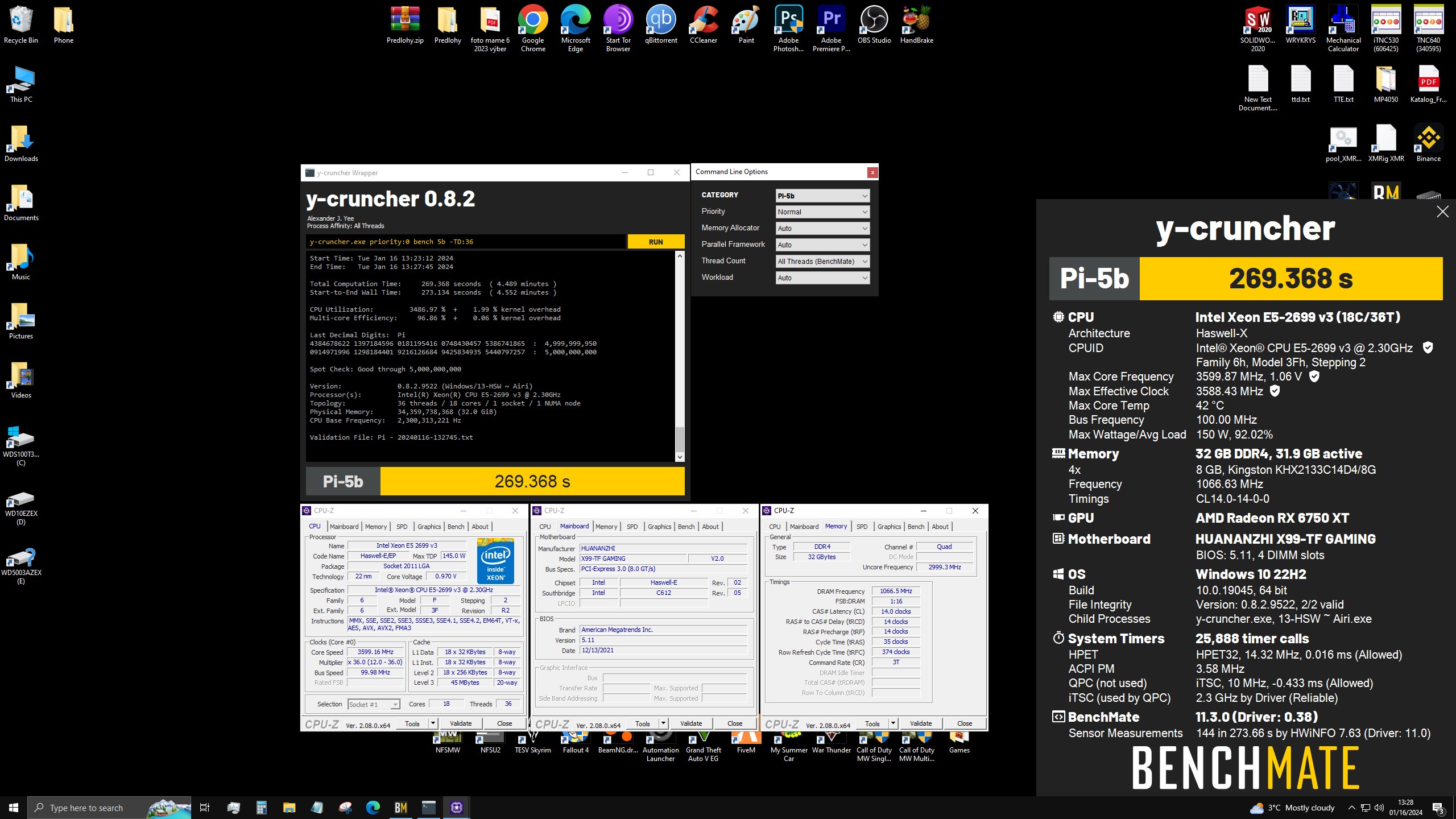Open XMRig XMR file icon
Screen dimensions: 1456x819
pyautogui.click(x=1386, y=143)
